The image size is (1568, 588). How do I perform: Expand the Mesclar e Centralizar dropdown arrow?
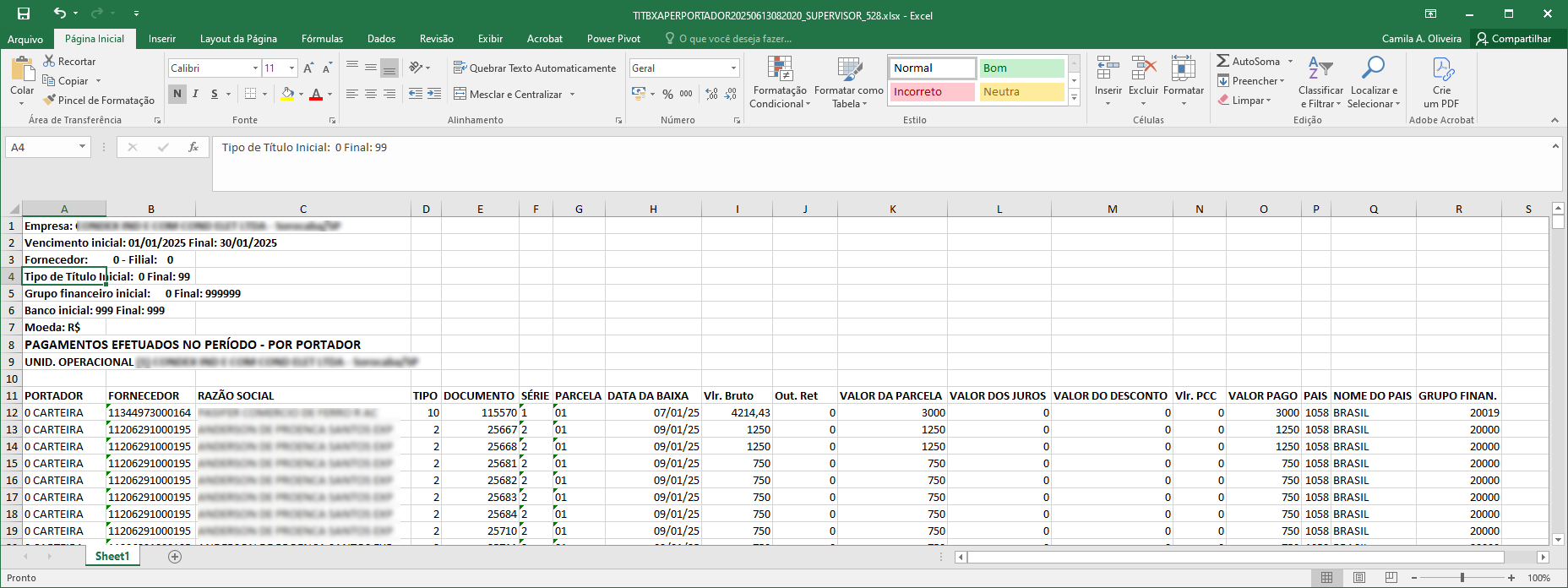[x=572, y=95]
